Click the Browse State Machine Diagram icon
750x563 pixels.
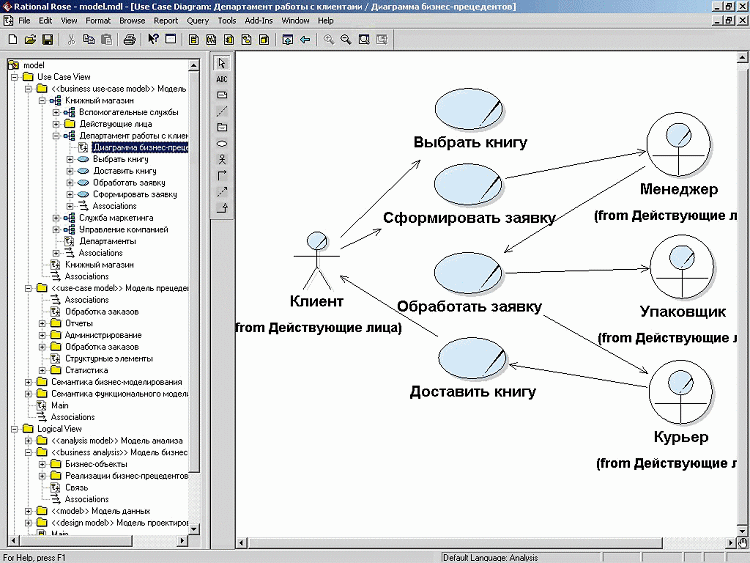click(246, 40)
